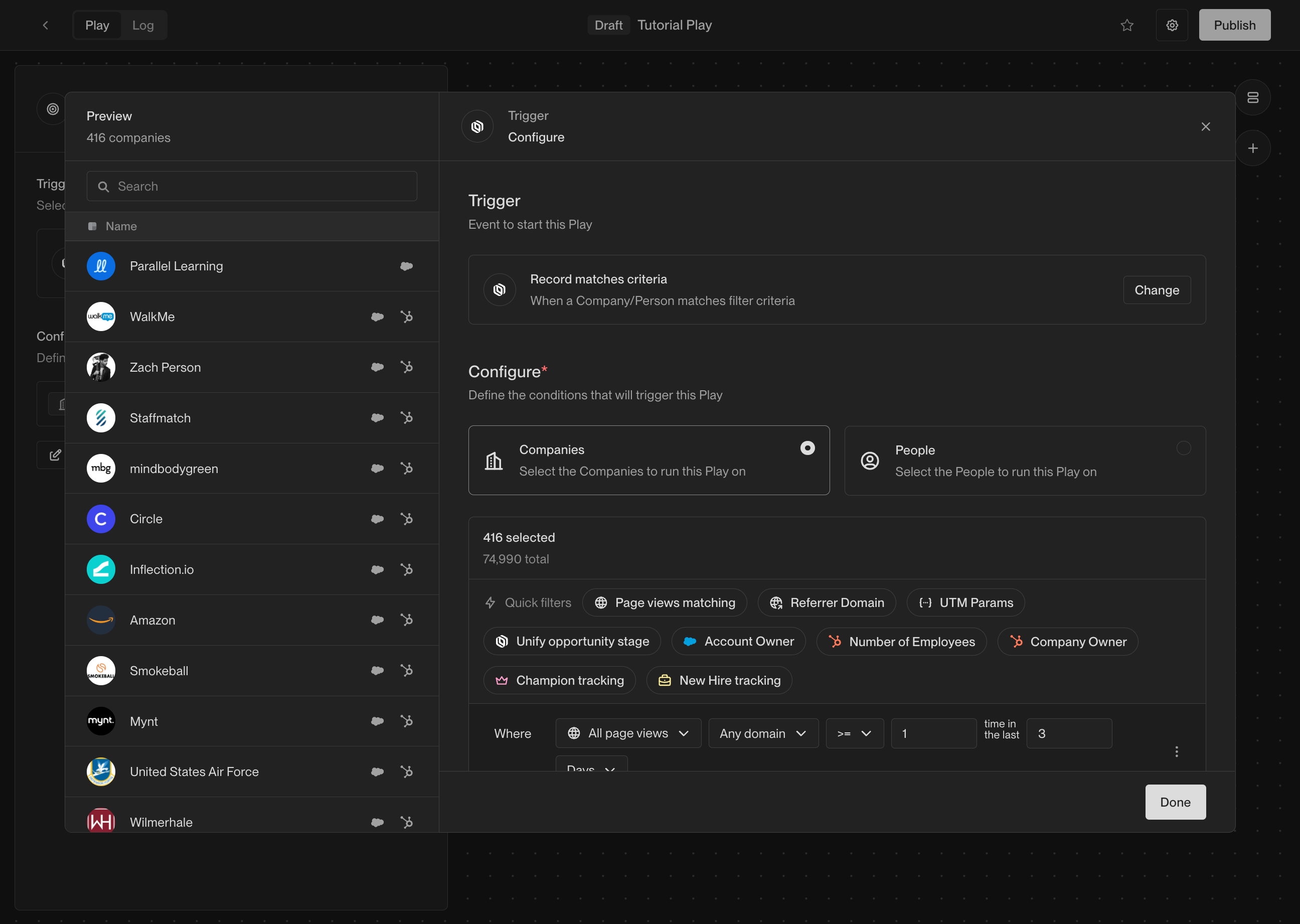
Task: Open the settings gear icon
Action: tap(1172, 25)
